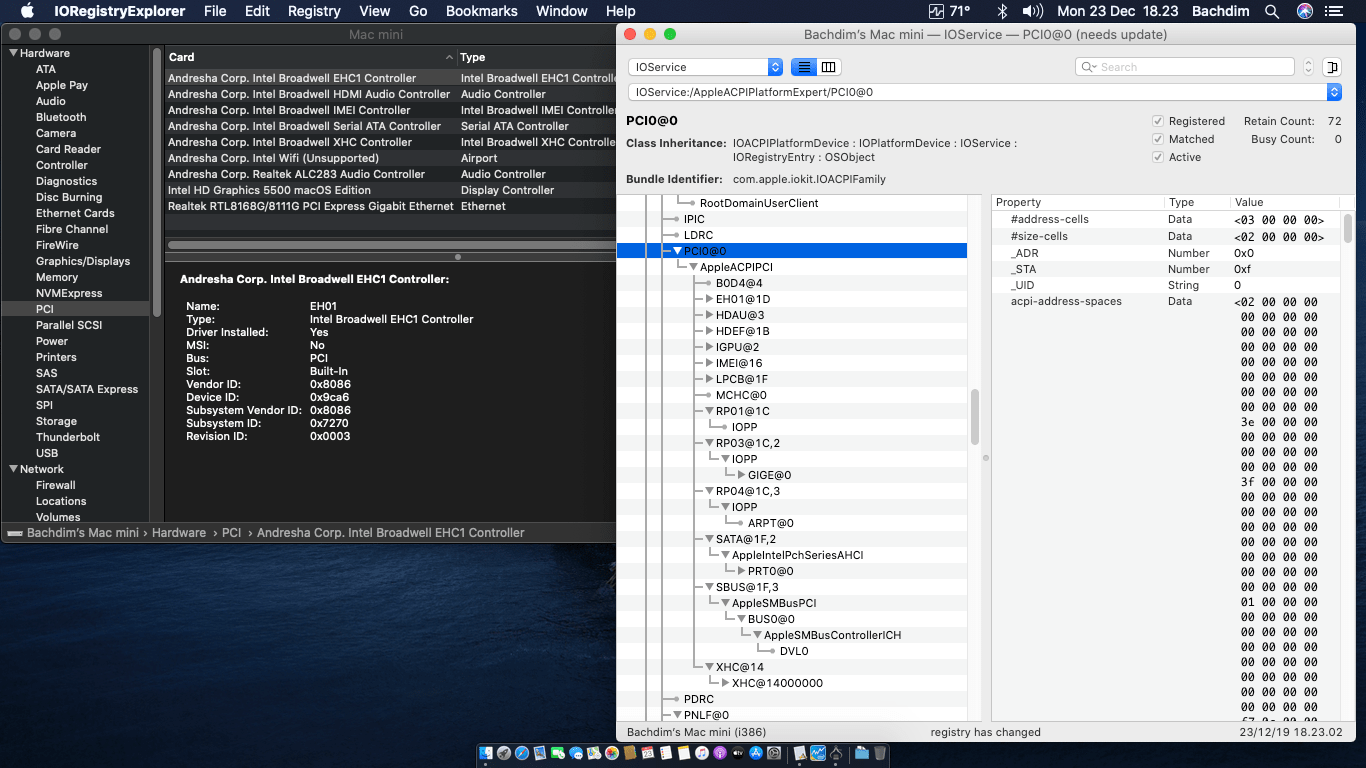Open the Trash in the Dock

[x=880, y=753]
